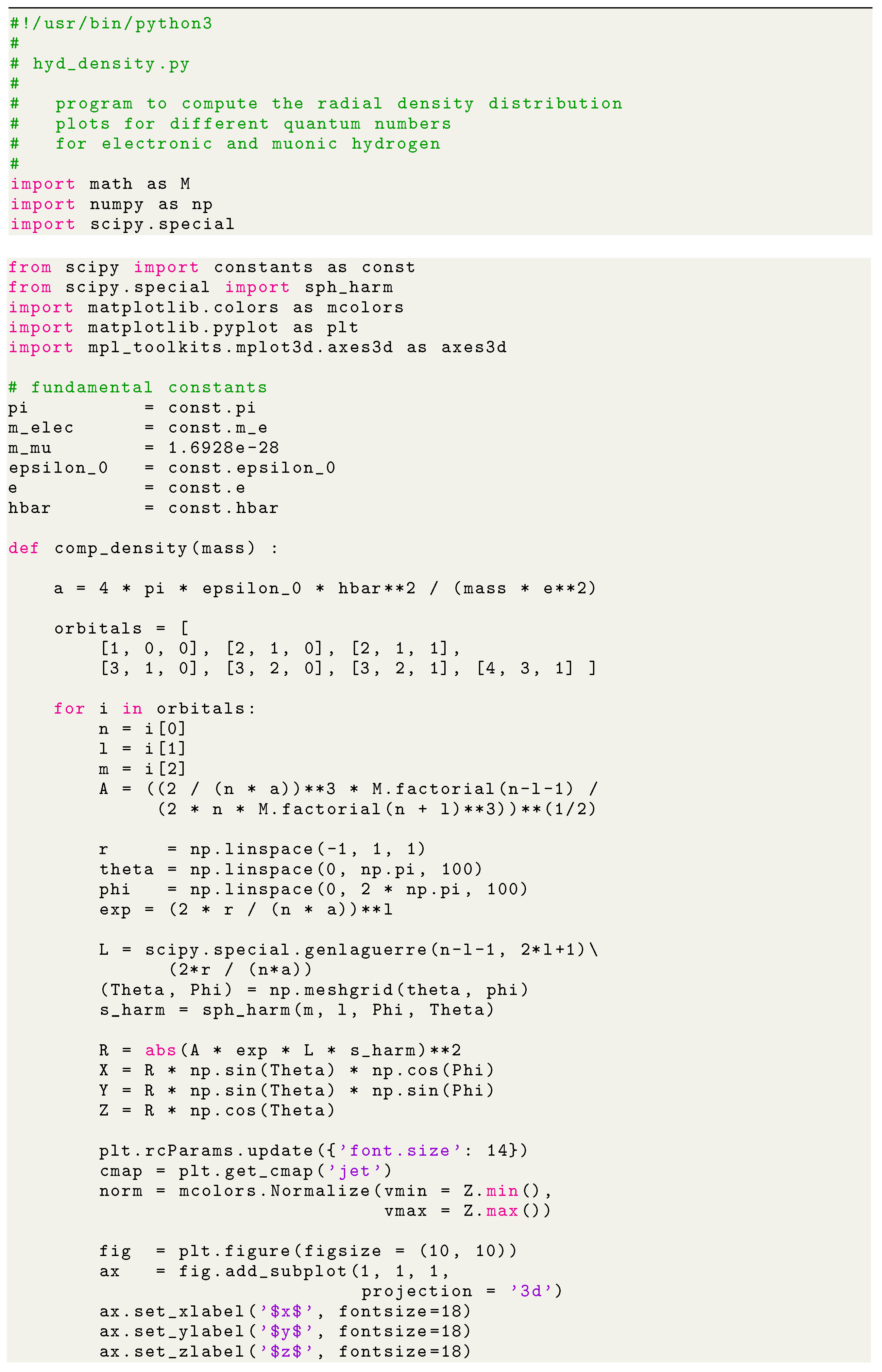Click the line 'ax.set_ylabel' with '$y$'
This screenshot has width=882, height=1372.
(x=285, y=1331)
